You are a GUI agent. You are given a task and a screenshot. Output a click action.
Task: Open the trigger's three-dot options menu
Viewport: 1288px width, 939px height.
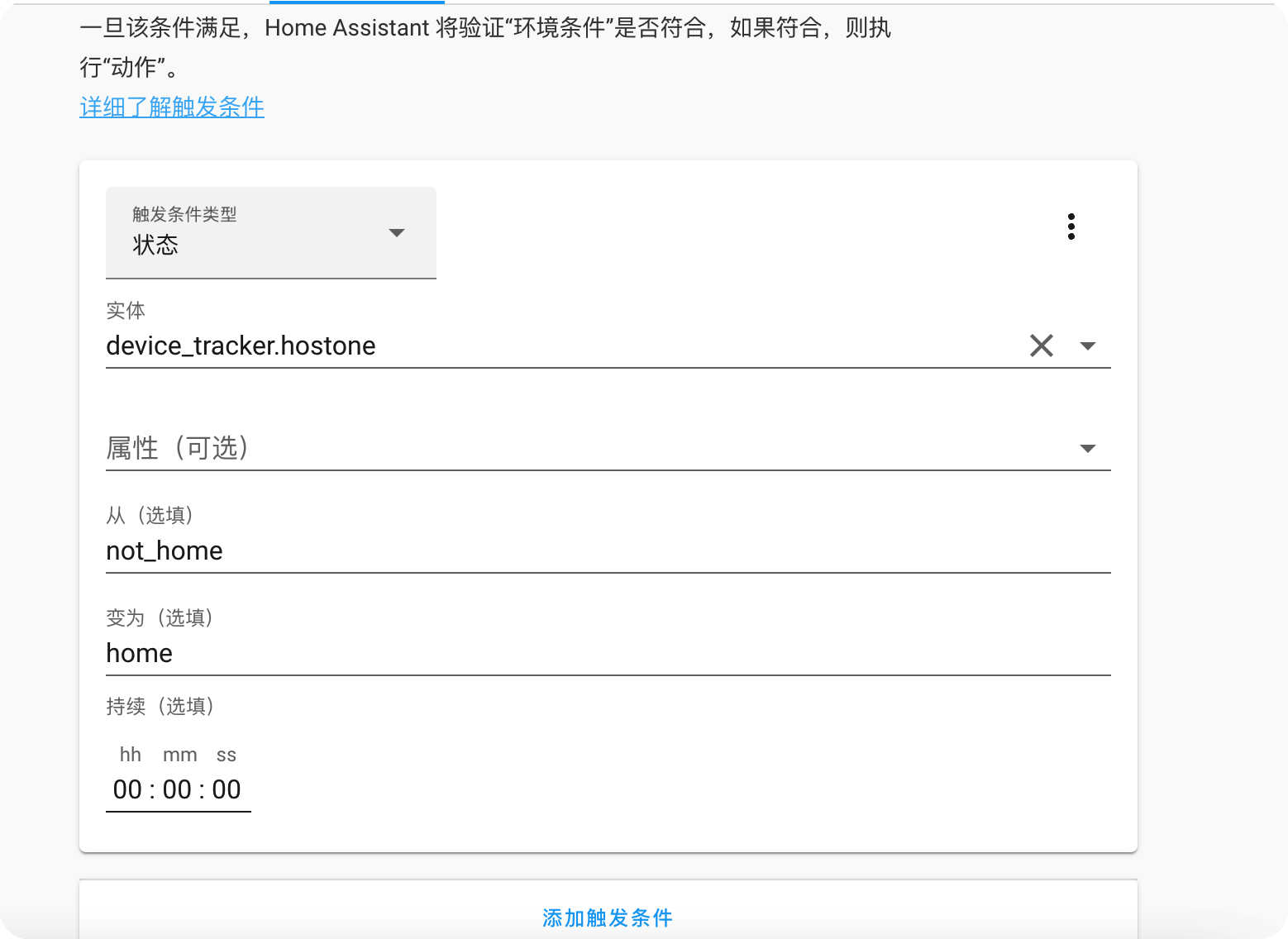pos(1071,226)
